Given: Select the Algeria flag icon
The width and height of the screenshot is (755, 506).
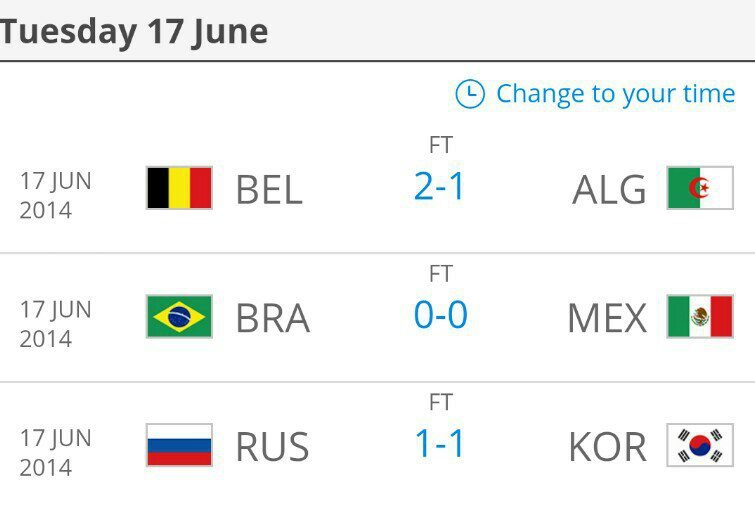Looking at the screenshot, I should 700,188.
